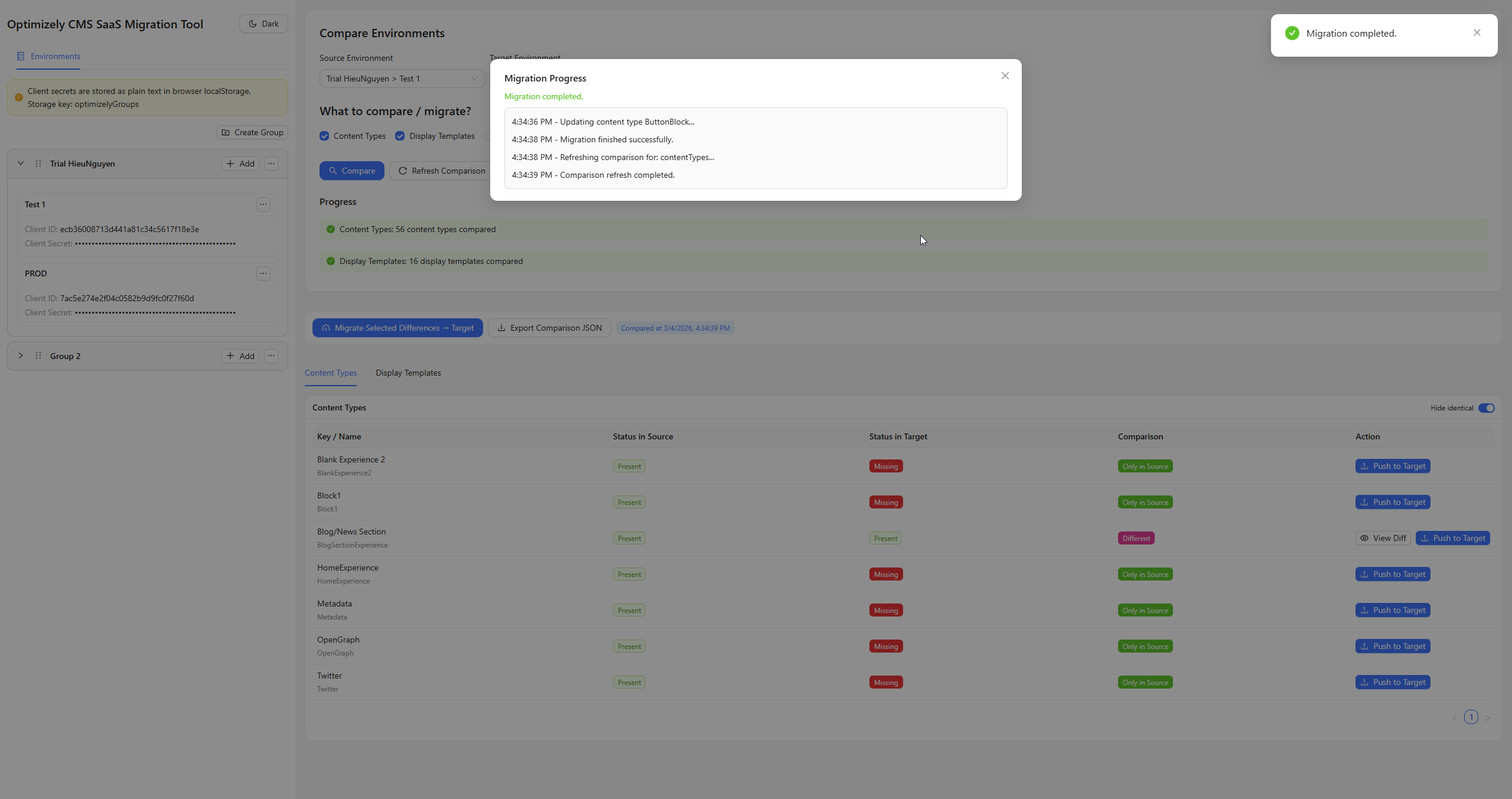Screen dimensions: 1512x799
Task: Collapse the Trial HieuNguyen group
Action: (21, 164)
